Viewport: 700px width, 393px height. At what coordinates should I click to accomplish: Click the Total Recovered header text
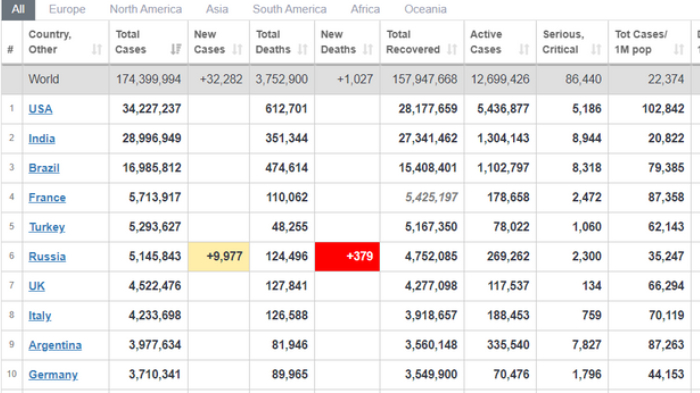pos(413,42)
